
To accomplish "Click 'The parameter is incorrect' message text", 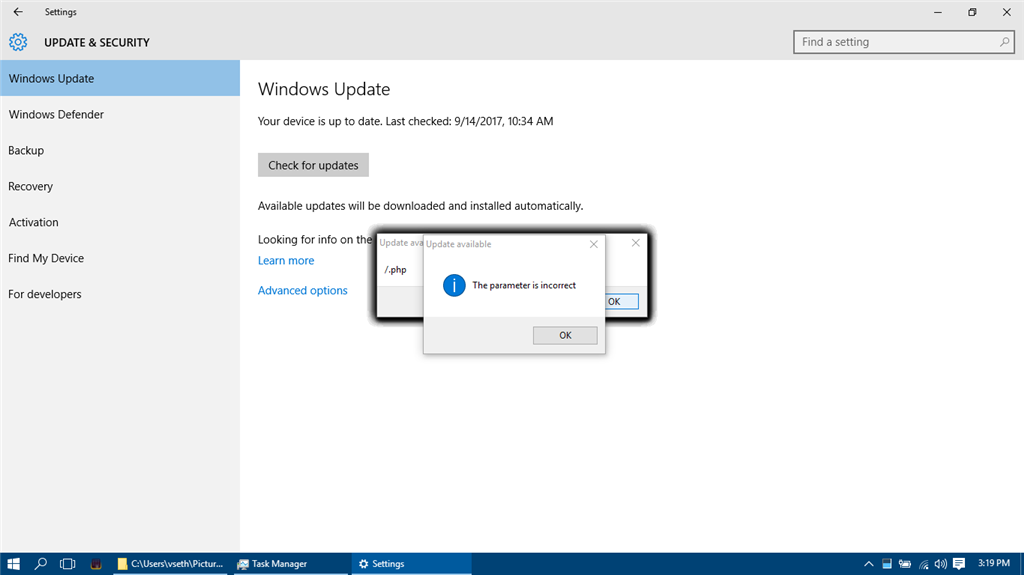I will pyautogui.click(x=524, y=286).
